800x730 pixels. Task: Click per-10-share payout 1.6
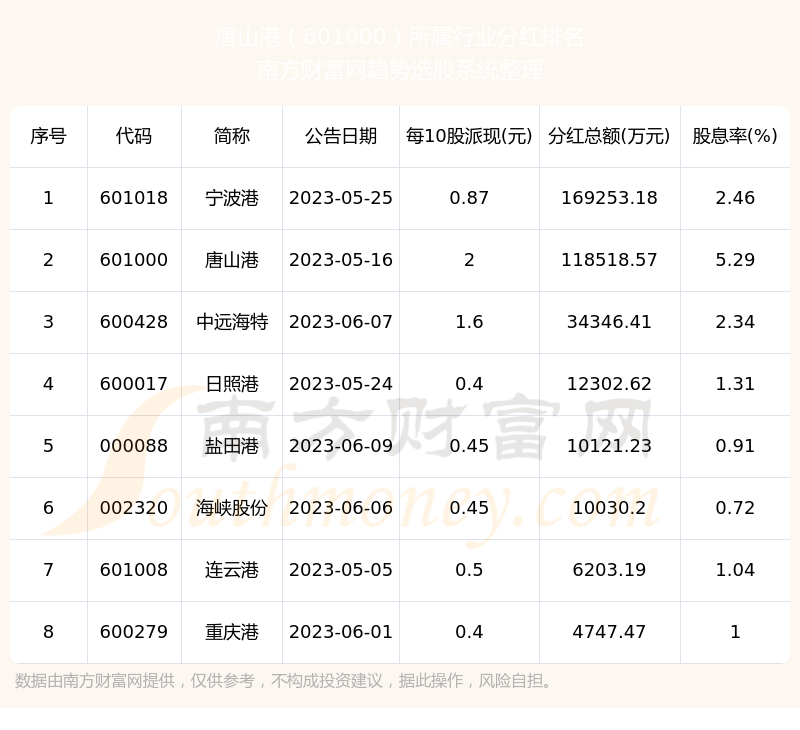[469, 322]
